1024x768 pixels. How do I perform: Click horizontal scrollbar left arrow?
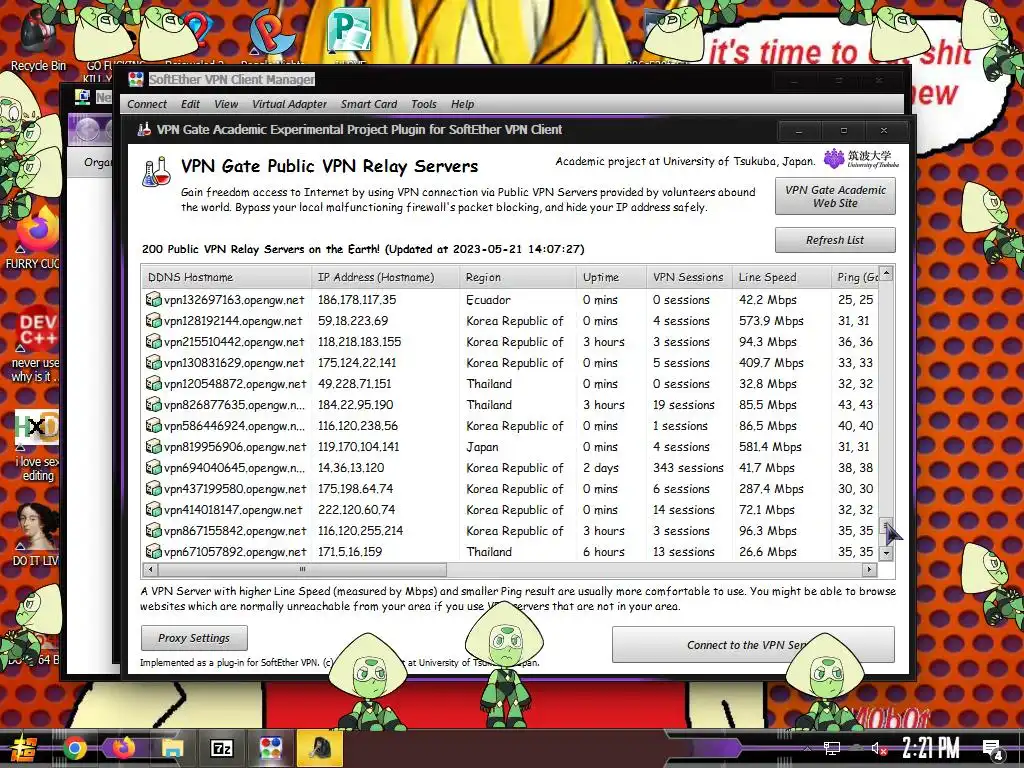point(151,569)
